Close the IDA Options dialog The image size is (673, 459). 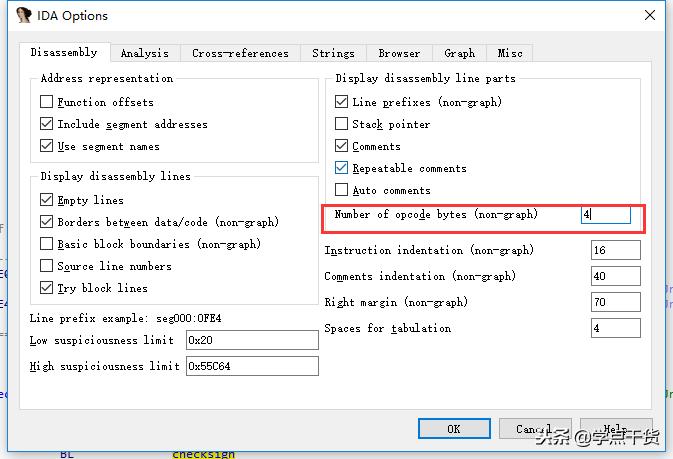click(x=650, y=15)
